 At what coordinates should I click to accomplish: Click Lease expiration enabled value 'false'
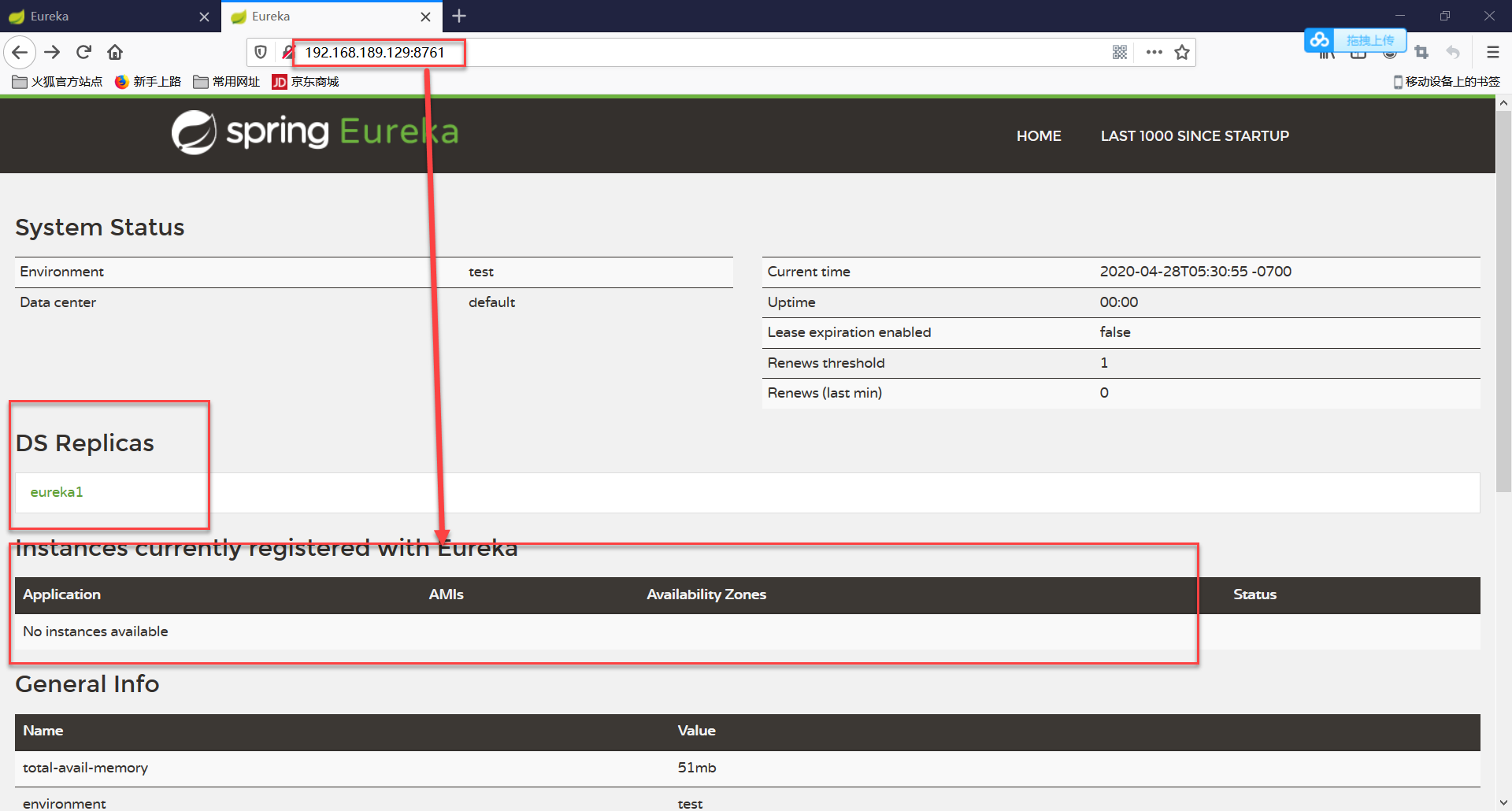coord(1115,332)
